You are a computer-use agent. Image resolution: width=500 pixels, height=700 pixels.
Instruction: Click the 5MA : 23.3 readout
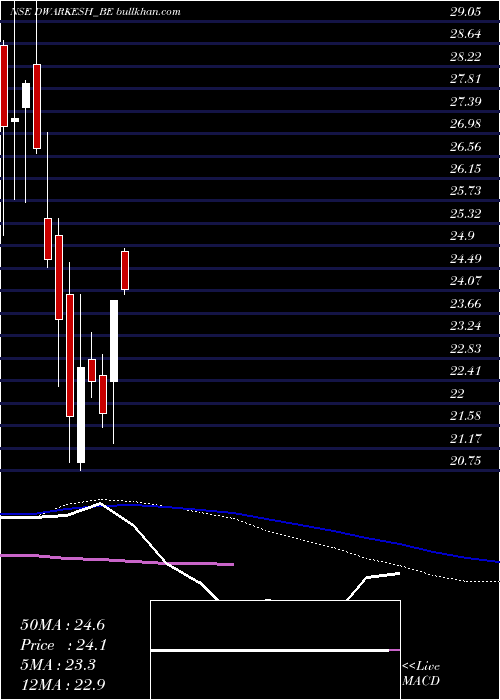[58, 665]
